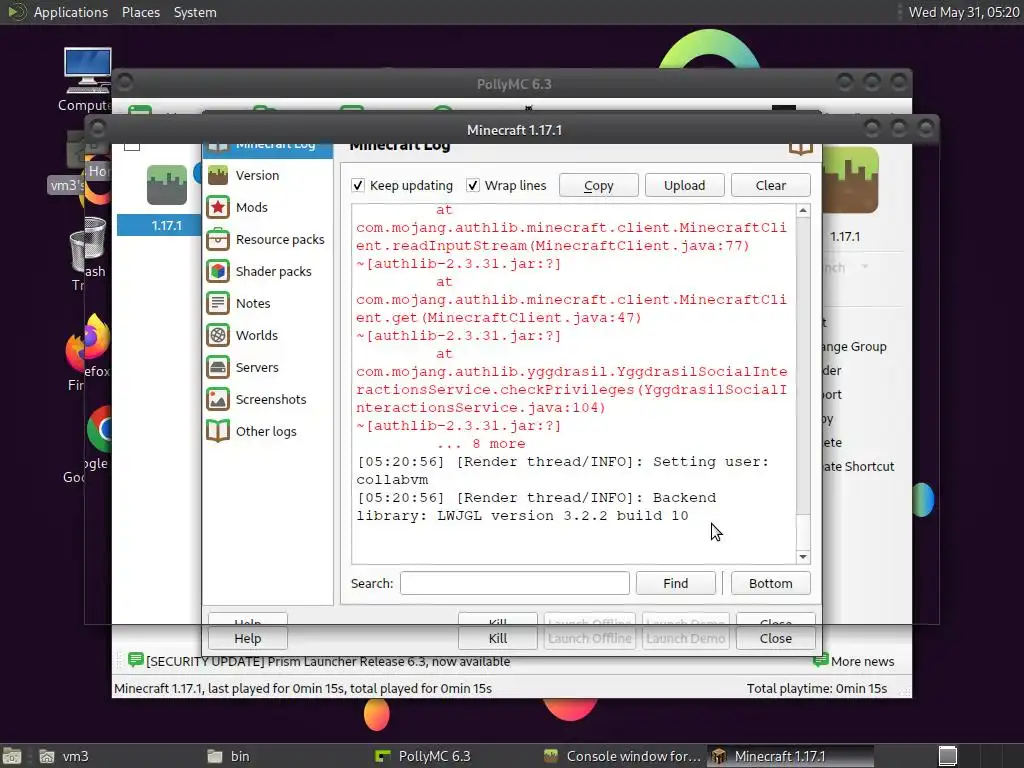Click the Kill button
1024x768 pixels.
pyautogui.click(x=498, y=638)
